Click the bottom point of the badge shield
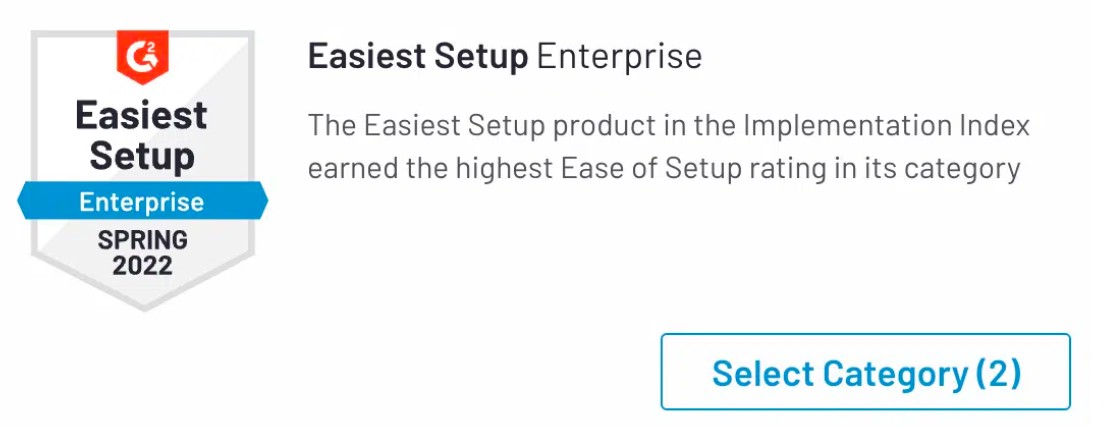Screen dimensions: 1113x428 [142, 303]
